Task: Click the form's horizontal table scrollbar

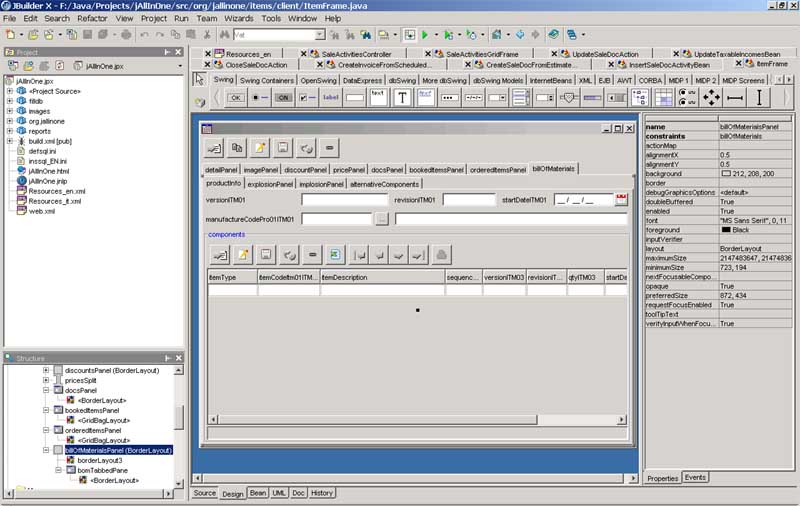Action: coord(418,419)
